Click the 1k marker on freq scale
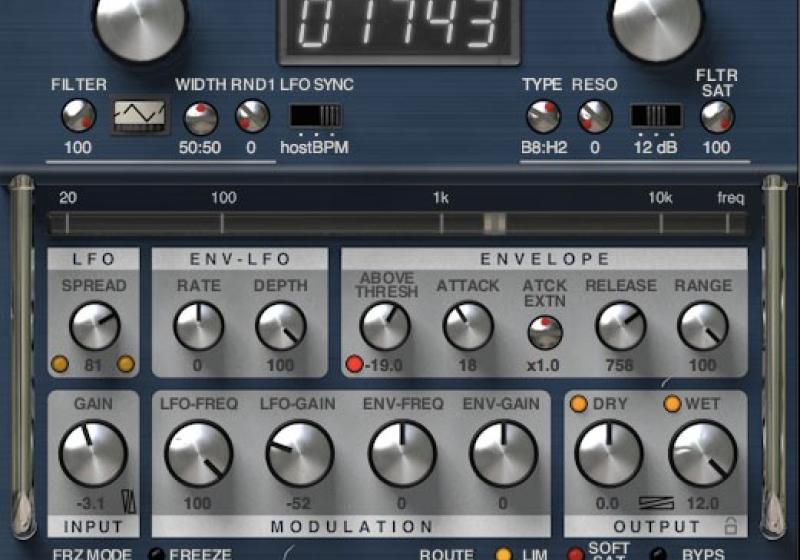The image size is (800, 560). [x=441, y=198]
